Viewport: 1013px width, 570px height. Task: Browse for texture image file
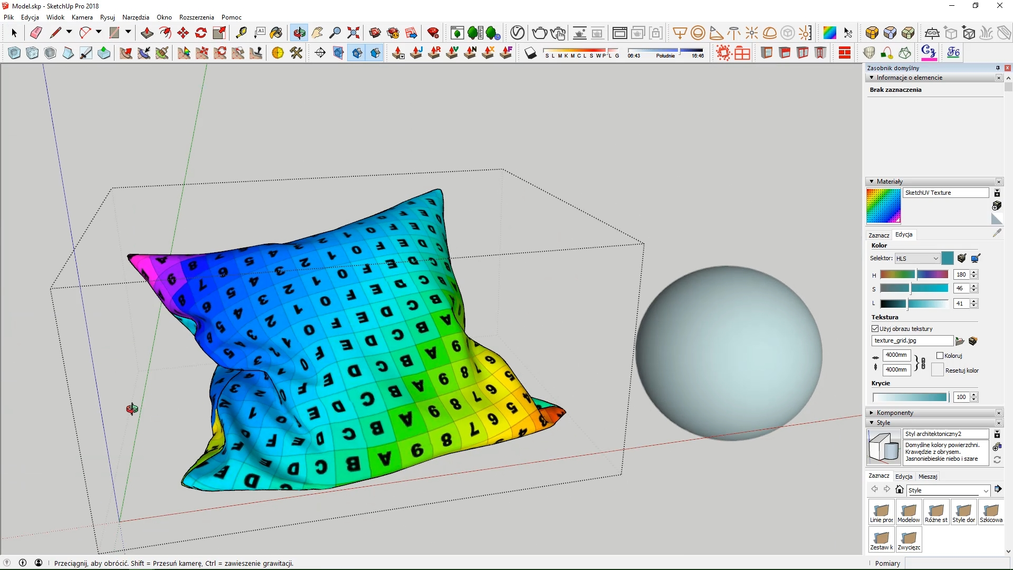(960, 341)
